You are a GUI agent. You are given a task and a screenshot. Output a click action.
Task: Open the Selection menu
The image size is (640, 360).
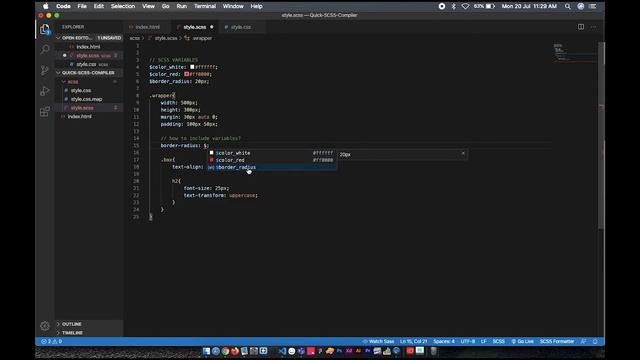(123, 6)
